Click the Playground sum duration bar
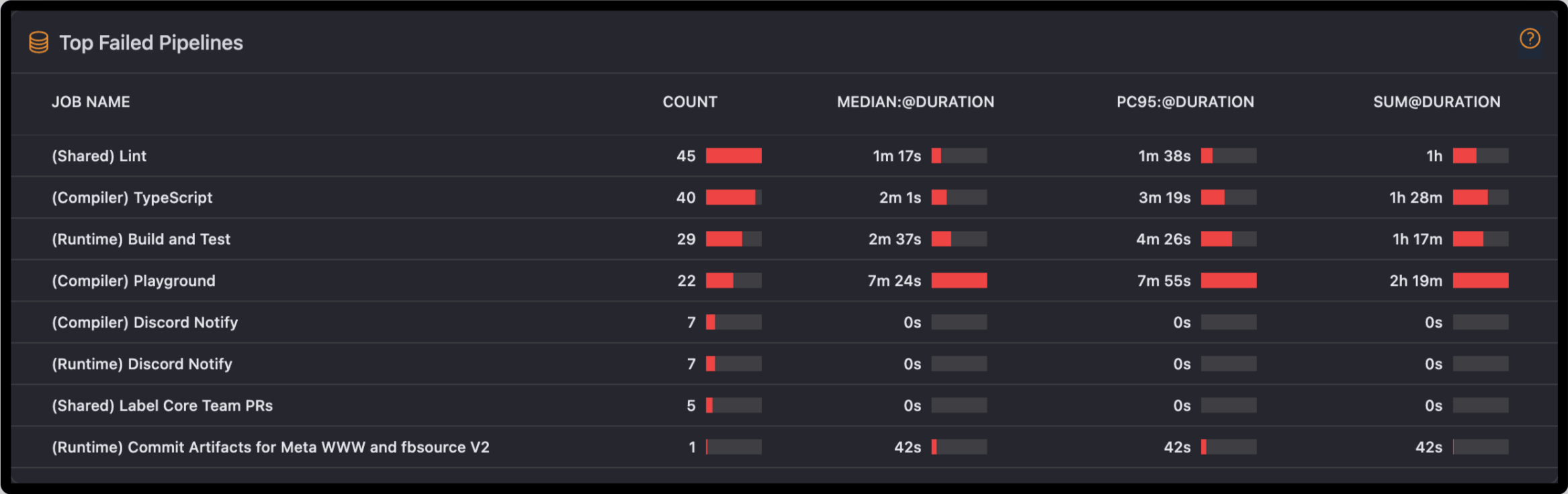Image resolution: width=1568 pixels, height=494 pixels. point(1480,281)
